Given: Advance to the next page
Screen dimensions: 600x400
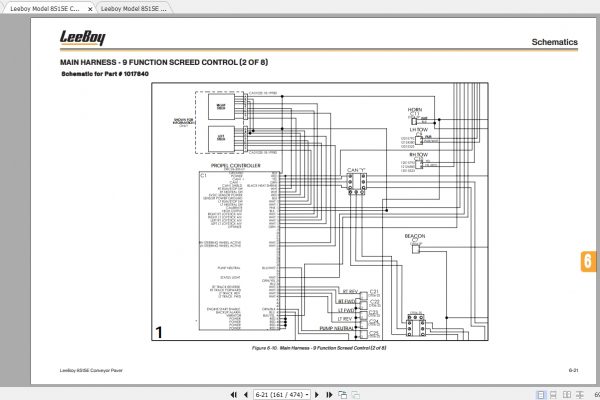Looking at the screenshot, I should click(317, 395).
